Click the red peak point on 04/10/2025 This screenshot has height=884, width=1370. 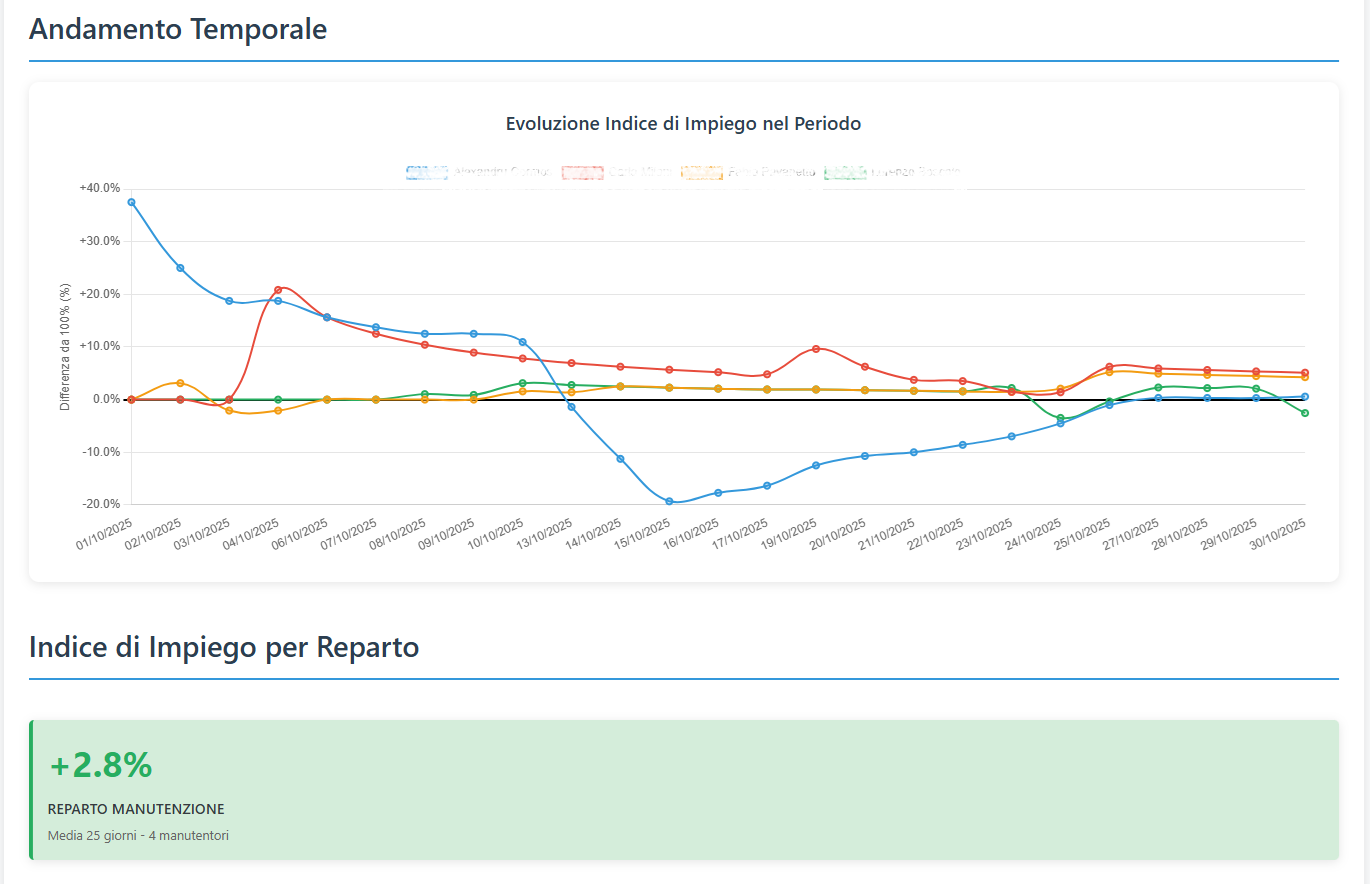coord(278,290)
